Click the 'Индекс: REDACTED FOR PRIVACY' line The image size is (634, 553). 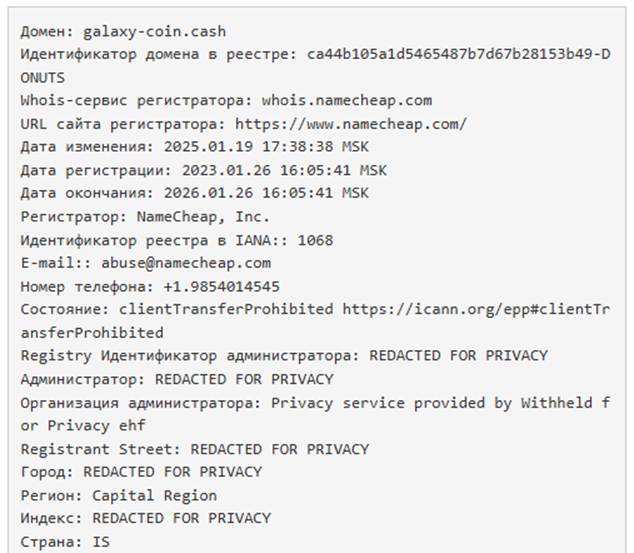(x=146, y=518)
